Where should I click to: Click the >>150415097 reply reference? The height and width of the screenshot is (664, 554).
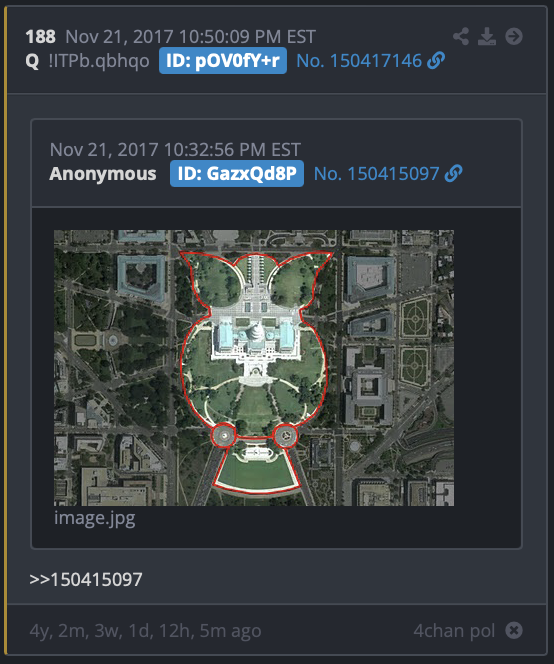[x=86, y=580]
